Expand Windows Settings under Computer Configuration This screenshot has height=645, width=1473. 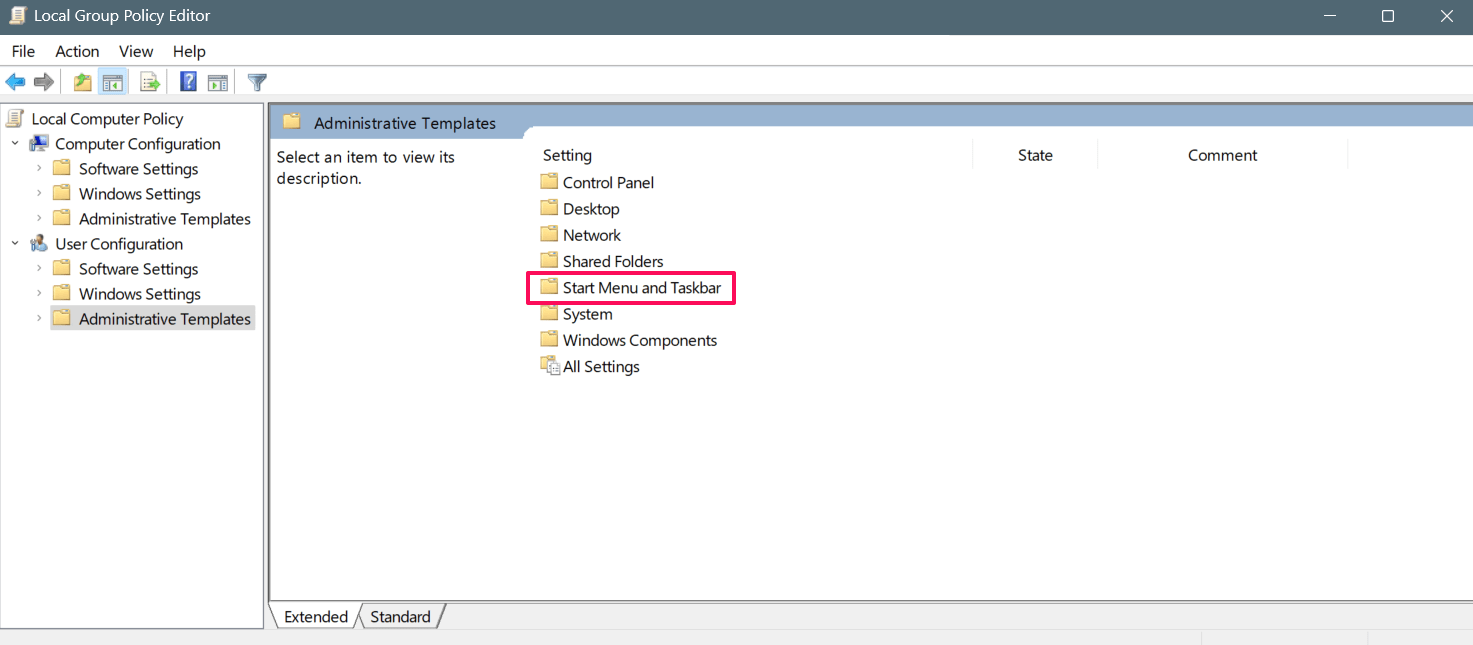pyautogui.click(x=39, y=194)
